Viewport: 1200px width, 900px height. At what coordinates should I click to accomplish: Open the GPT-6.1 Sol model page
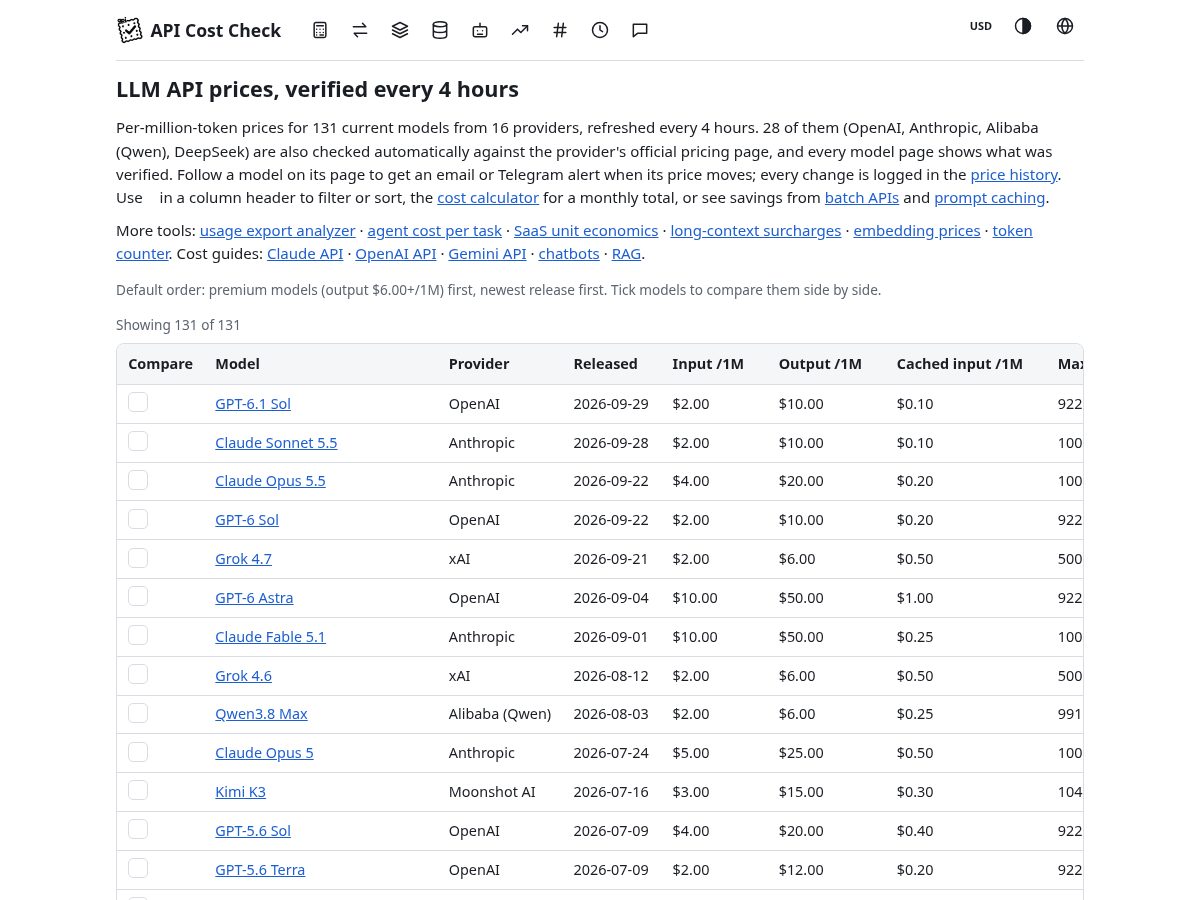(x=253, y=404)
